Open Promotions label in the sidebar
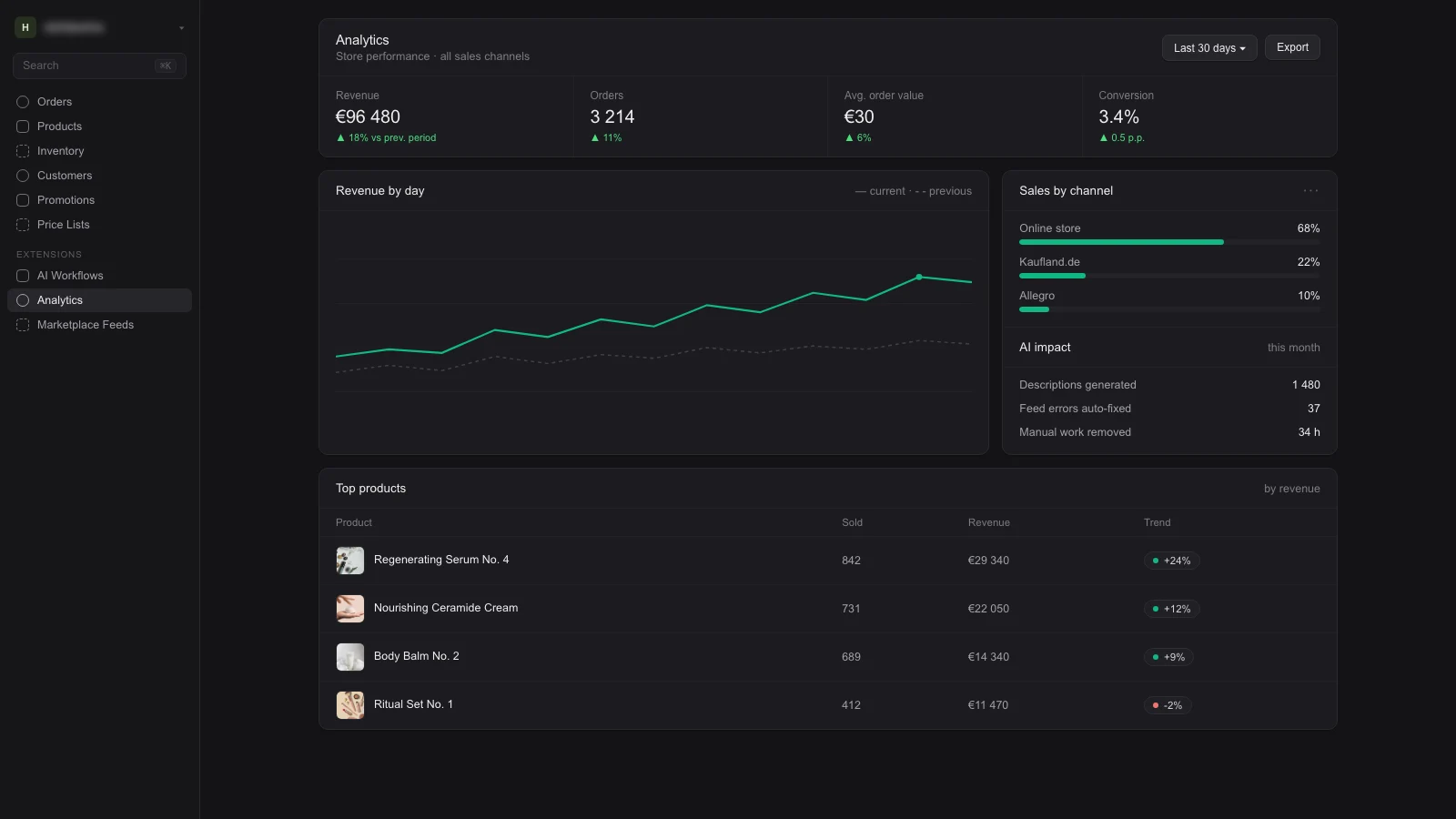 coord(66,200)
